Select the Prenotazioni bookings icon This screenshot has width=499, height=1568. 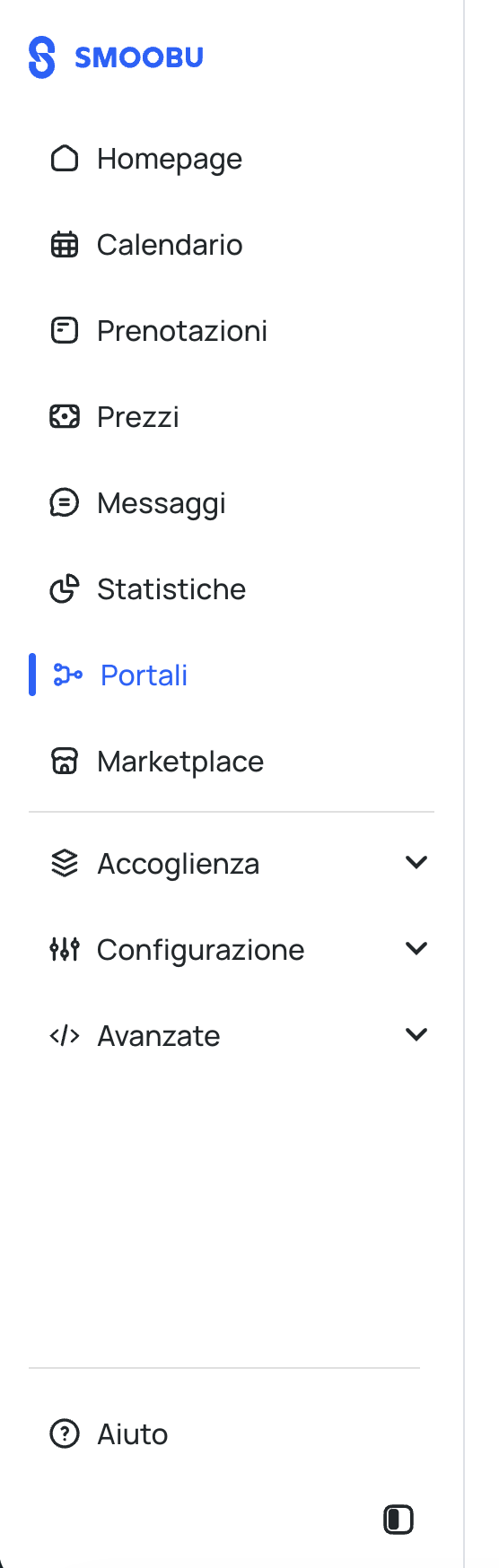[x=65, y=331]
